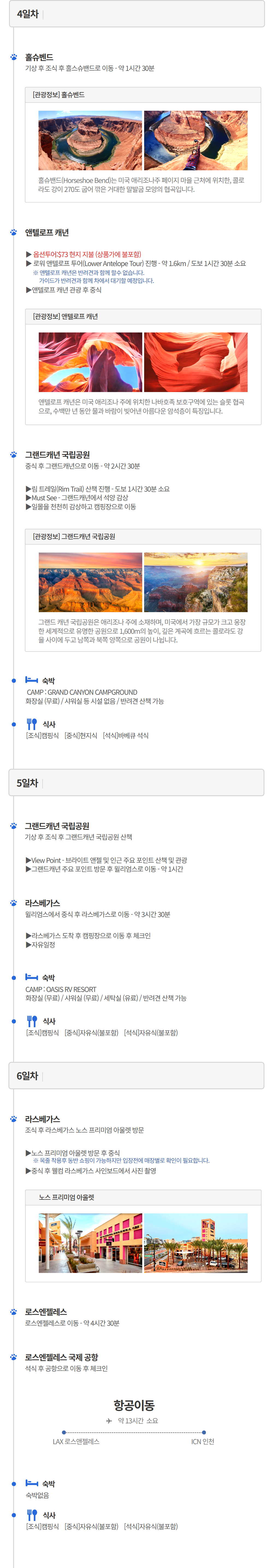Screen dimensions: 273x1568
Task: Click the View Point - 브라이트 앤젤 line
Action: coord(106,860)
